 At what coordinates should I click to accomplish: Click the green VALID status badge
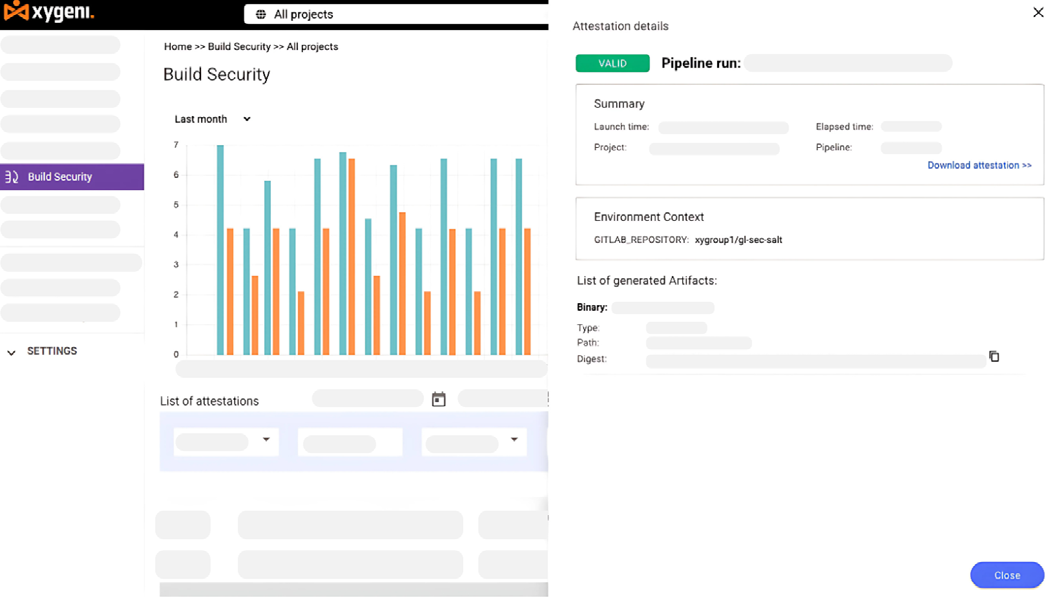[x=612, y=63]
